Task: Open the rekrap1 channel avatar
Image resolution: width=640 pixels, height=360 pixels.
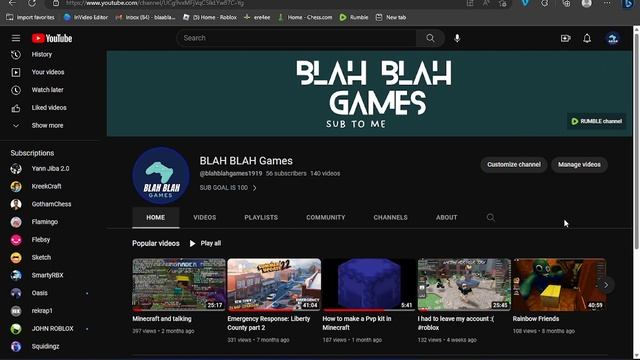Action: click(16, 311)
